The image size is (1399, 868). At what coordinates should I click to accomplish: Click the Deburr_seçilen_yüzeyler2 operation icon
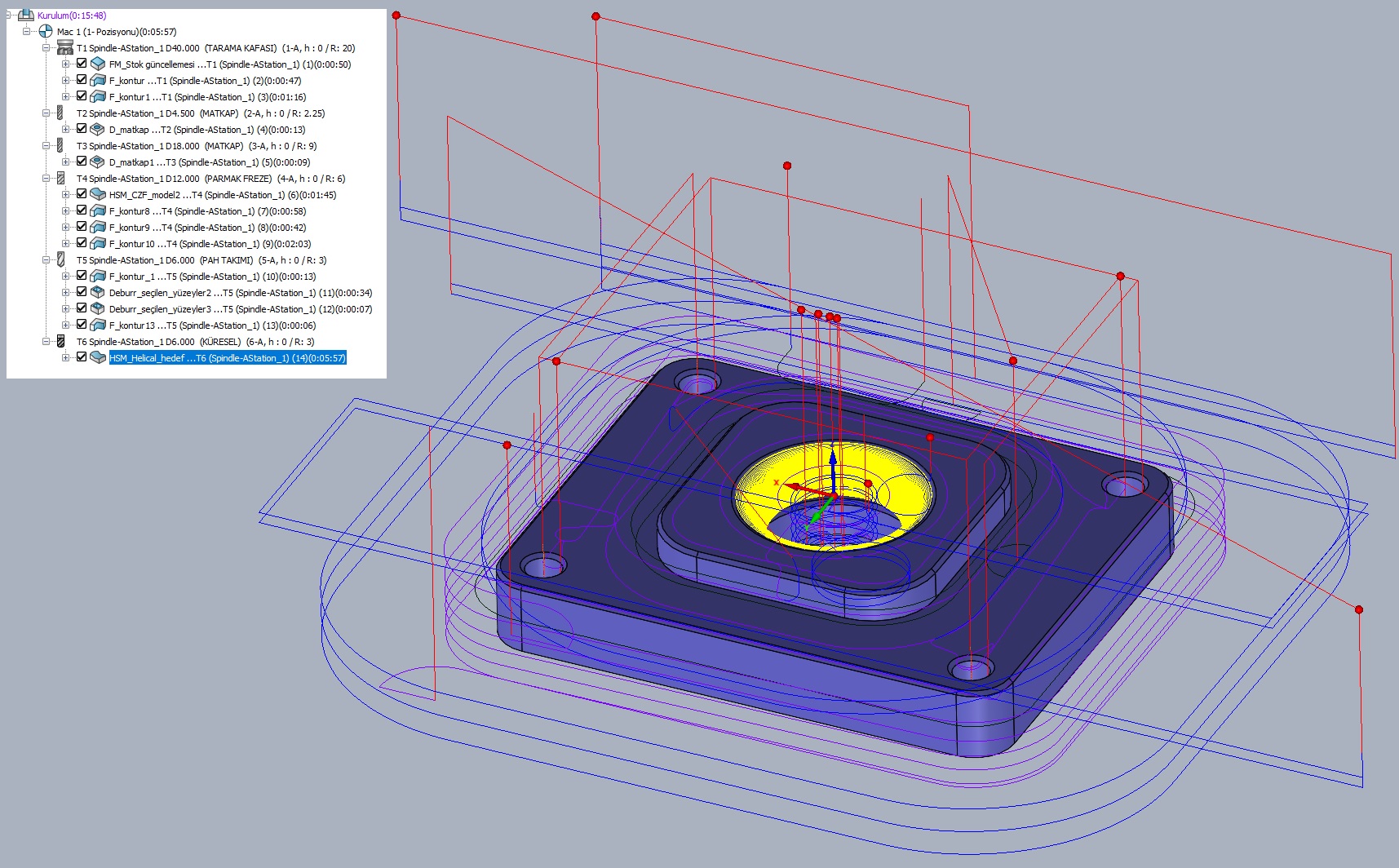[98, 292]
